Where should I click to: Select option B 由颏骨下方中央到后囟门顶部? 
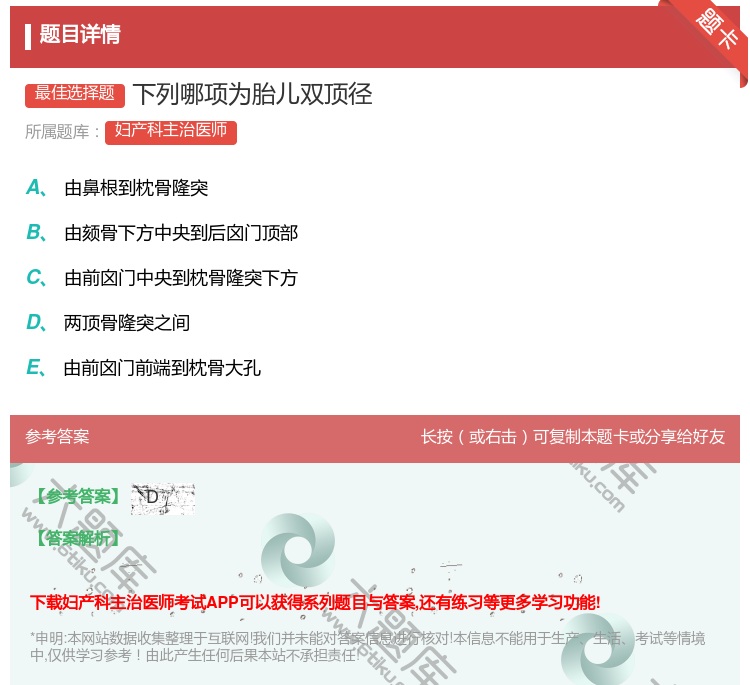coord(162,233)
